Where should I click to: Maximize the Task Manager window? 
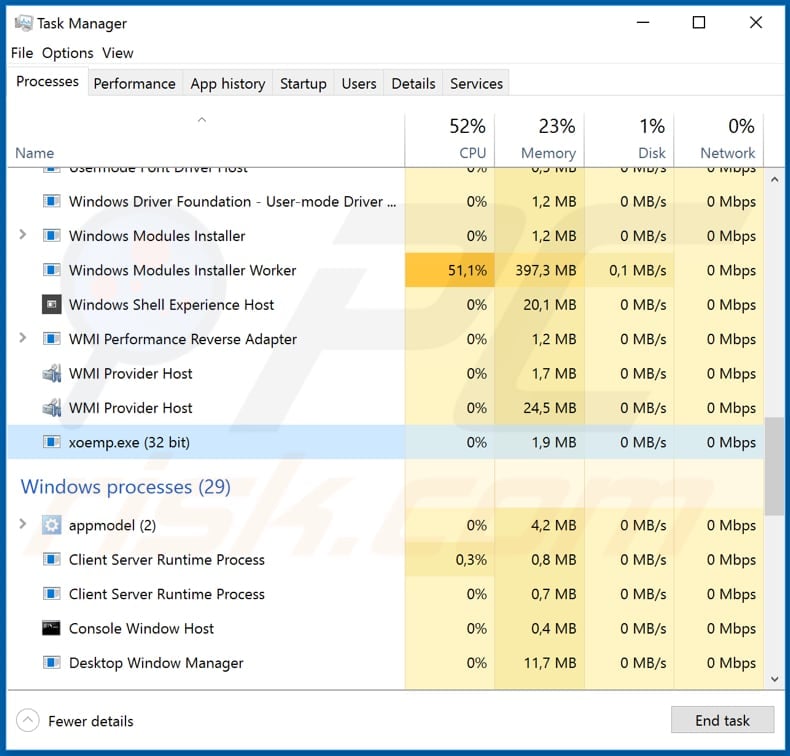tap(699, 22)
